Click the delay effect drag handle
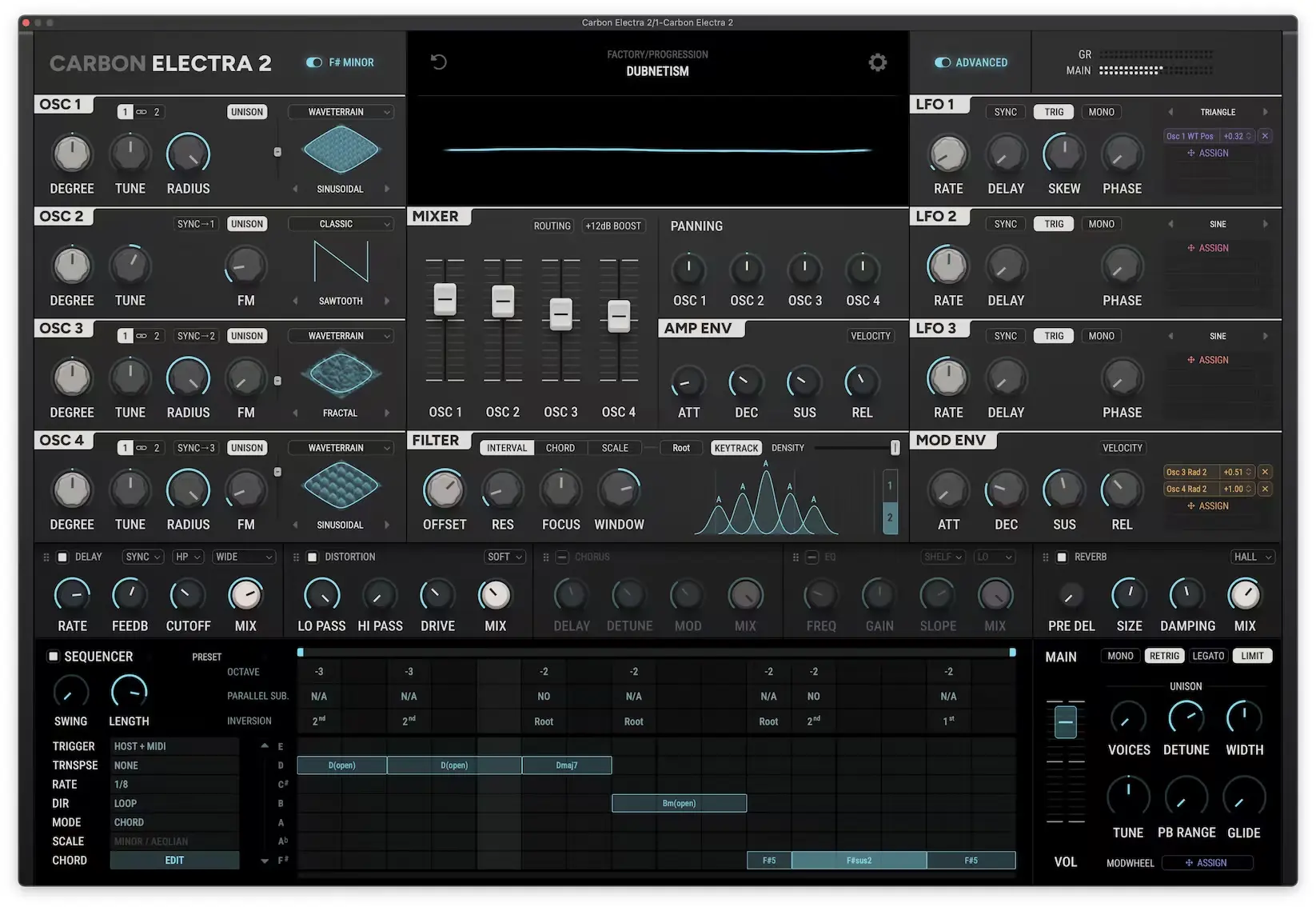The image size is (1316, 907). pos(46,557)
